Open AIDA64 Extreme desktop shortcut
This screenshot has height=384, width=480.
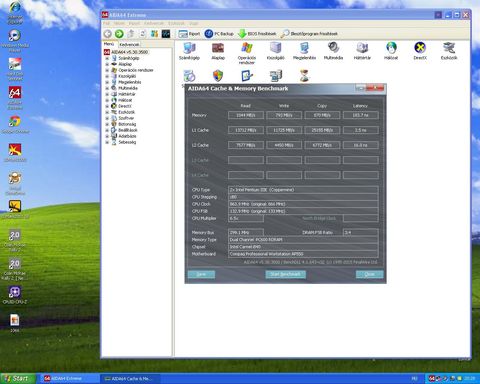tap(15, 98)
